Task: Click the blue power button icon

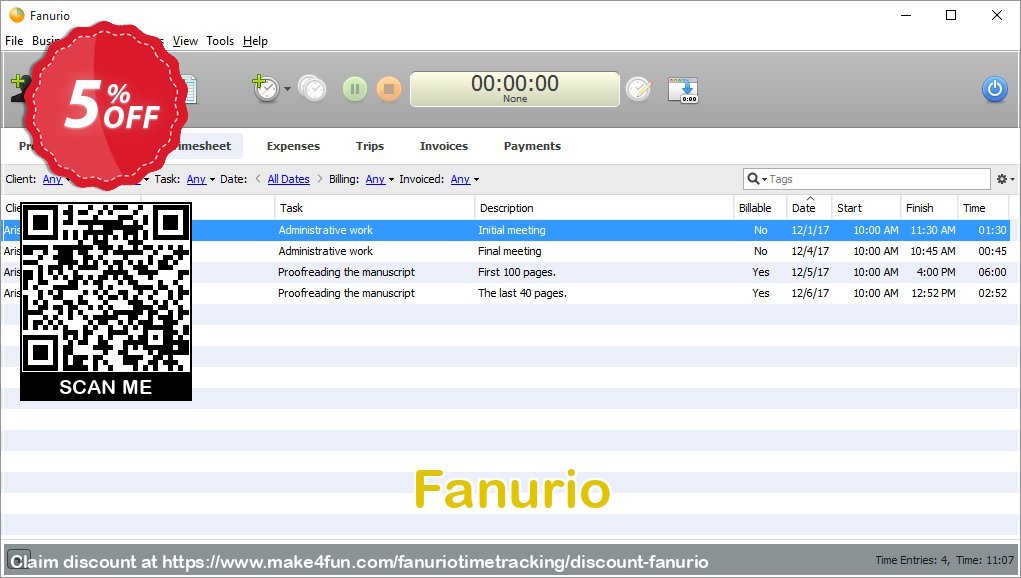Action: [x=994, y=89]
